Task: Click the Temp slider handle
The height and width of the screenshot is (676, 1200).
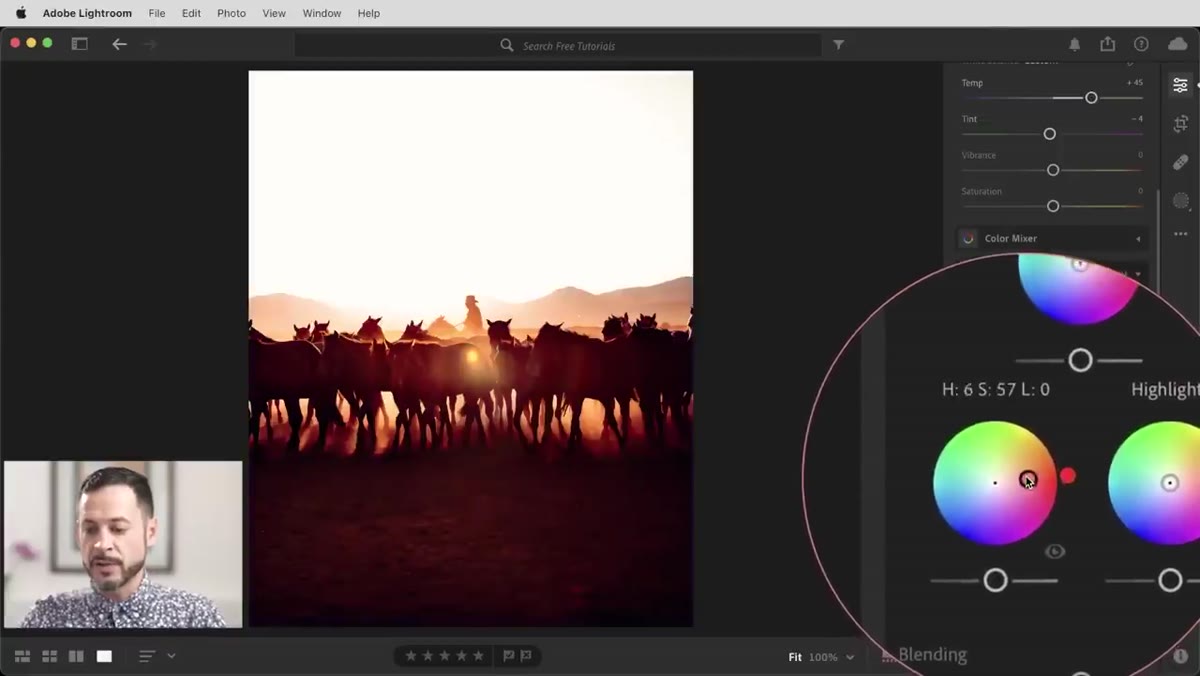Action: (x=1091, y=98)
